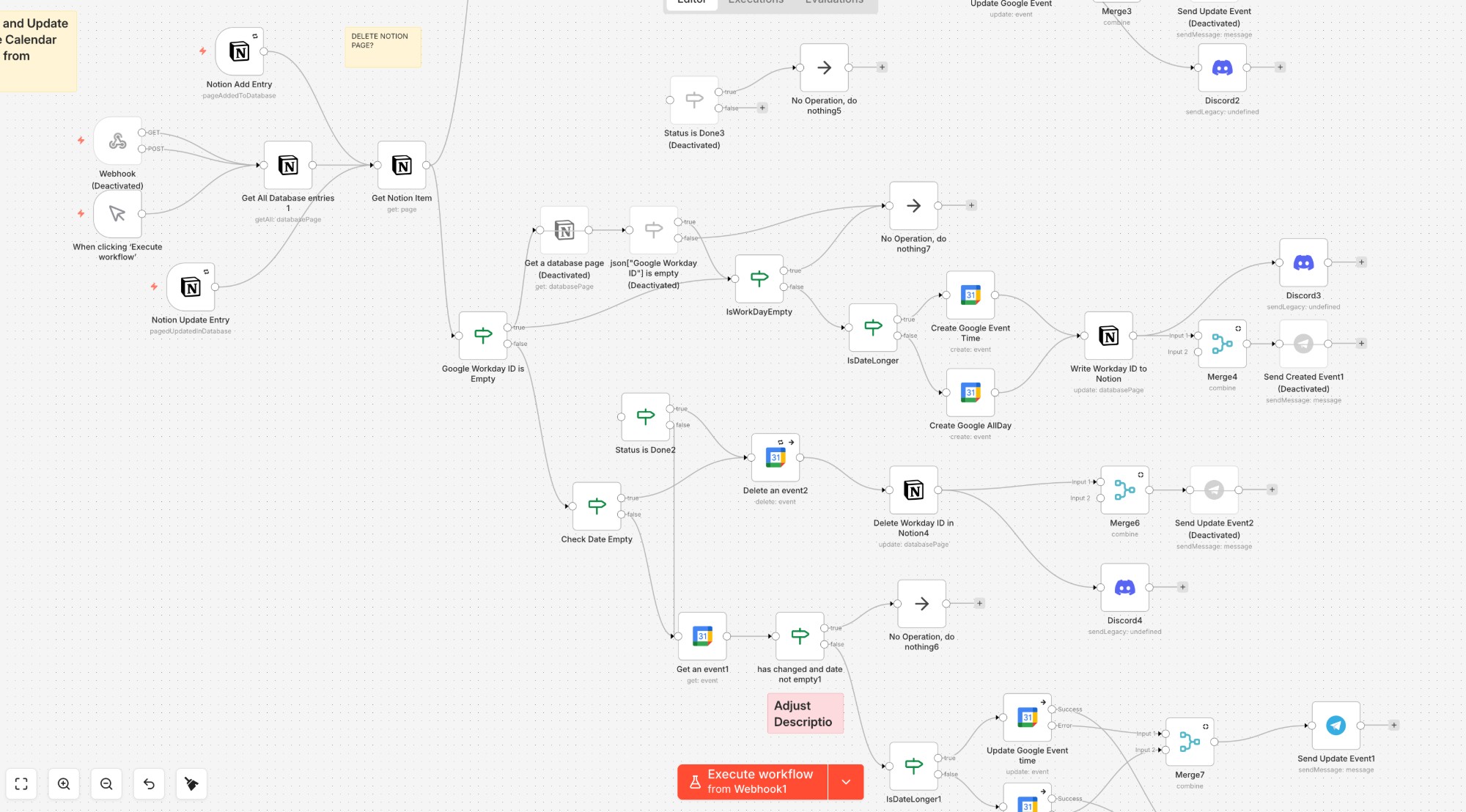The height and width of the screenshot is (812, 1466).
Task: Select the Delete Workday ID in Notion4 node
Action: [x=913, y=490]
